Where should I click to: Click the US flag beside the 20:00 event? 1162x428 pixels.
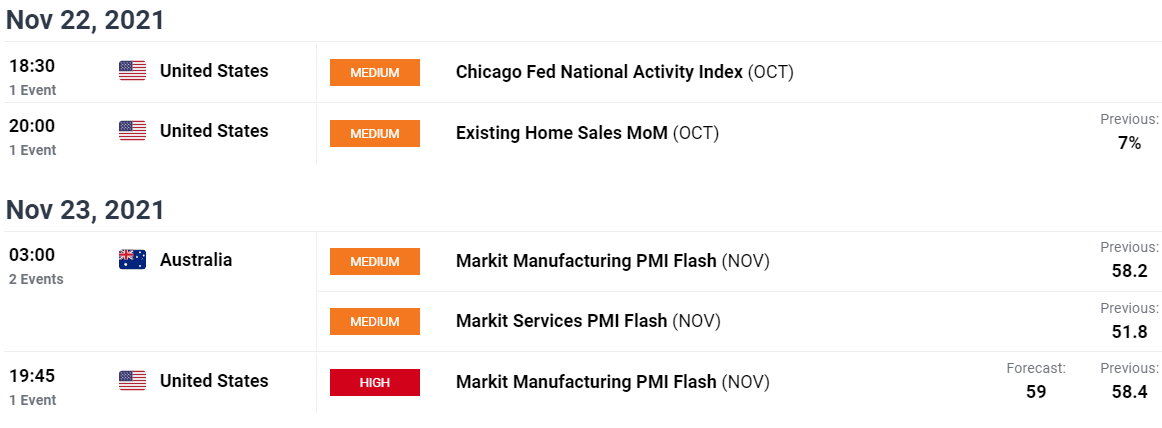(x=132, y=131)
